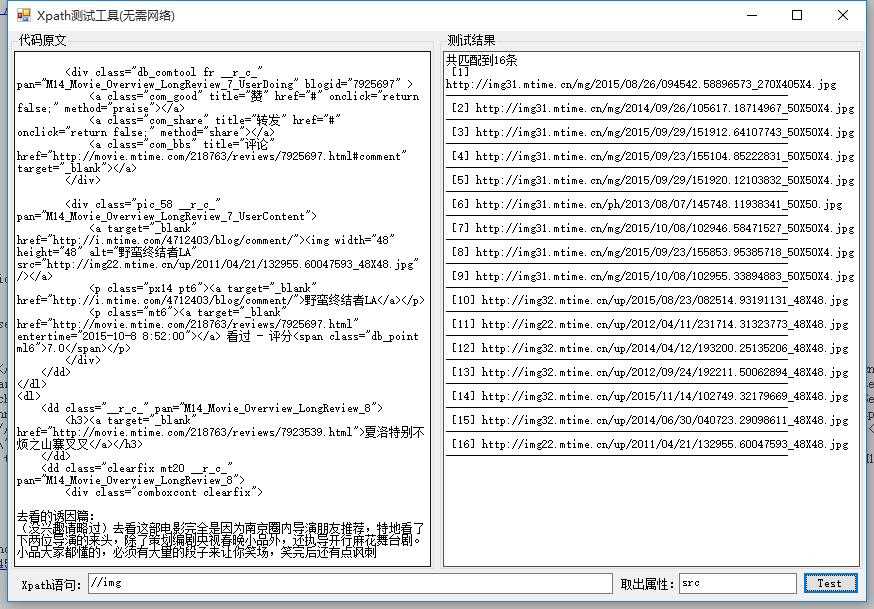Click source line alt="野蛮终结者LA"
Screen dimensions: 874x609
[x=107, y=252]
